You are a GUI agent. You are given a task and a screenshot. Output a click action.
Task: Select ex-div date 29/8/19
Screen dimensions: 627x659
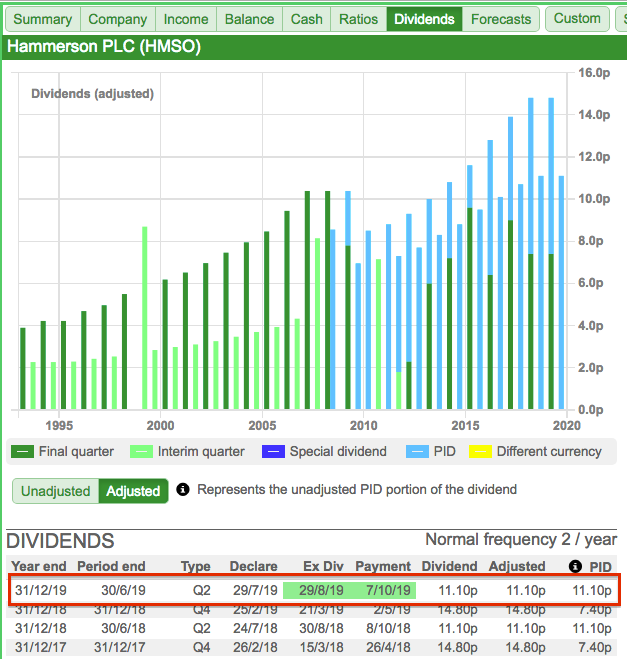pyautogui.click(x=321, y=590)
